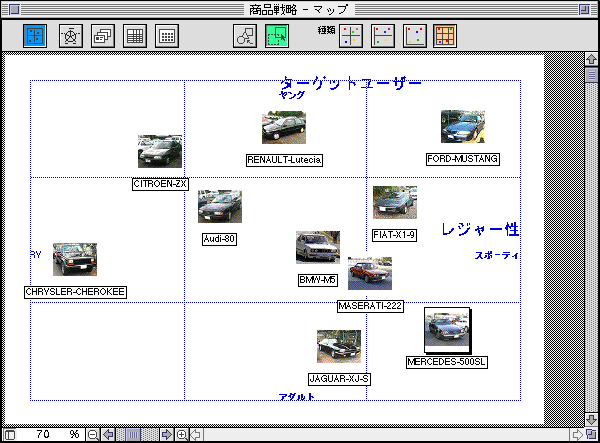
Task: Click the RV axis label
Action: pyautogui.click(x=36, y=254)
